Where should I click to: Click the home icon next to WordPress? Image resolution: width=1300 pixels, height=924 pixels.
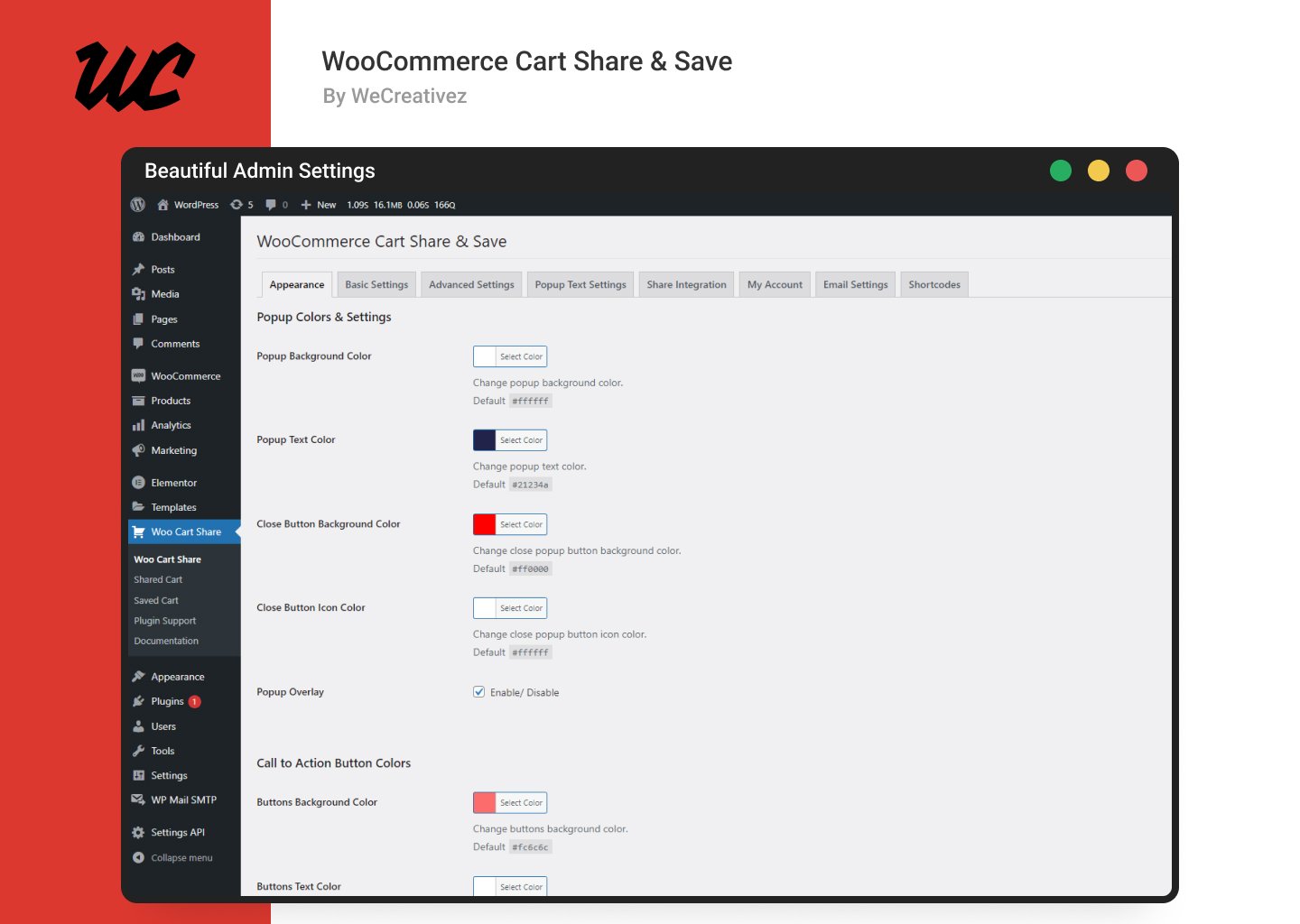(x=162, y=205)
